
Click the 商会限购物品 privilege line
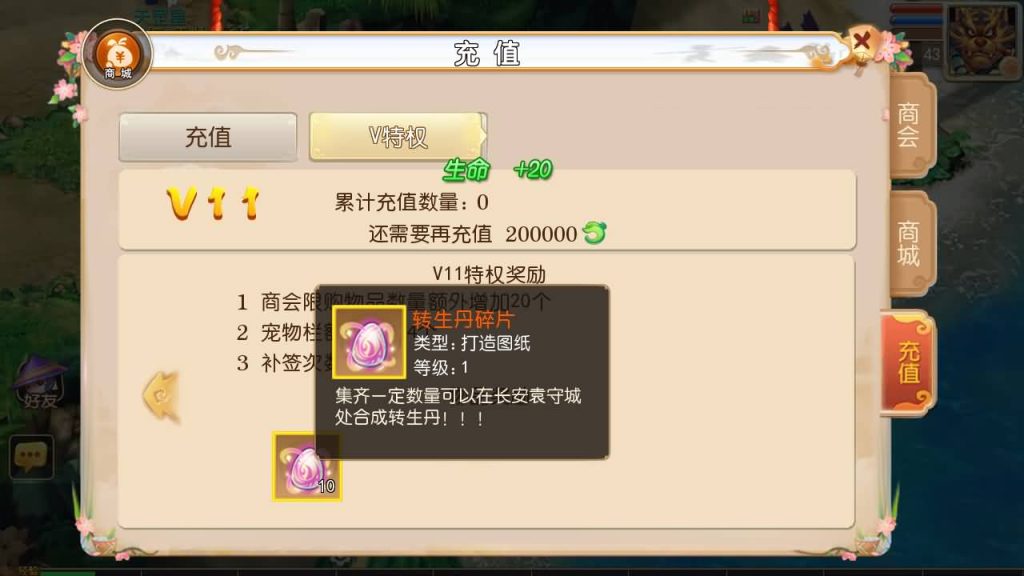pyautogui.click(x=394, y=302)
